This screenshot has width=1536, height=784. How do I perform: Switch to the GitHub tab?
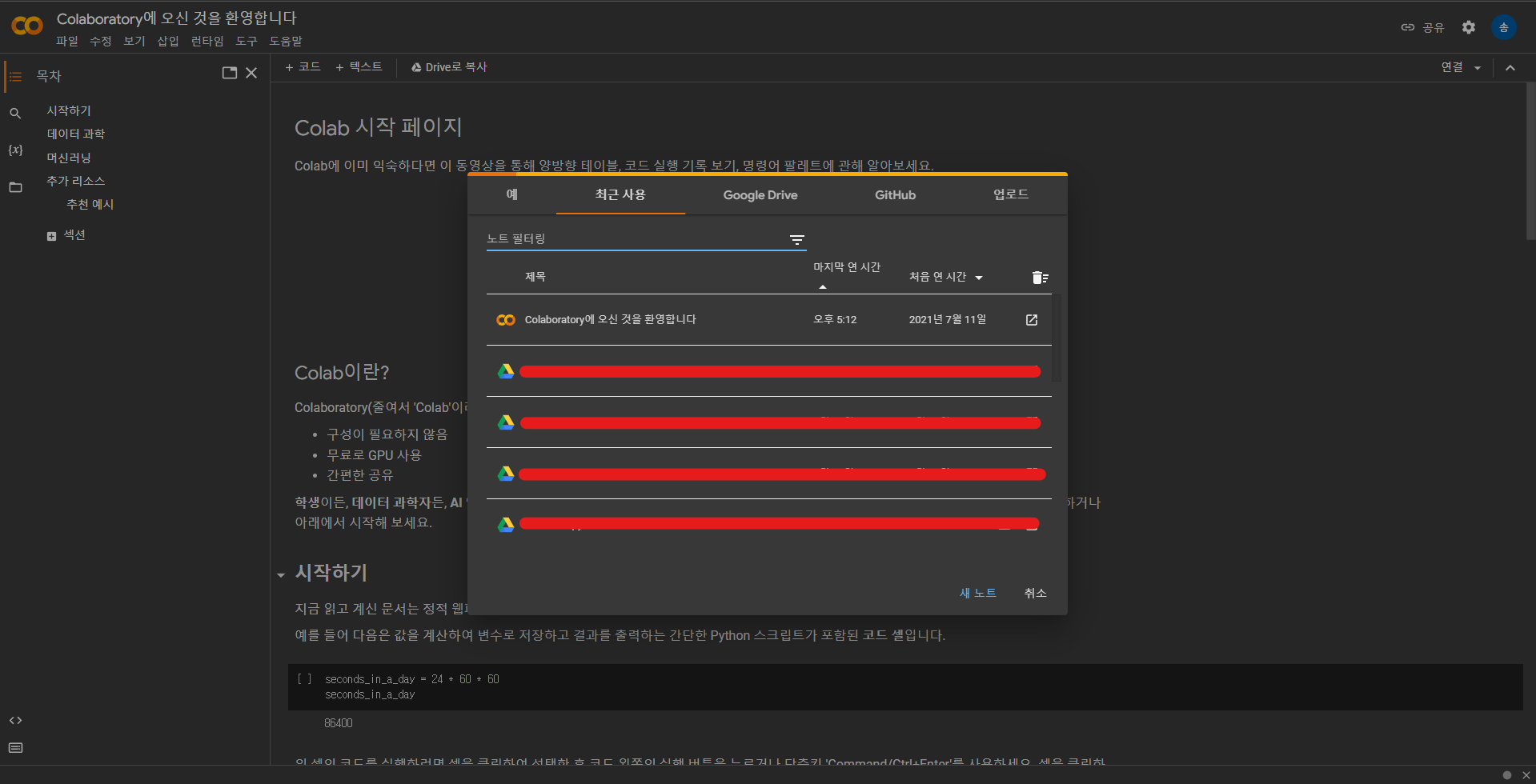click(x=895, y=194)
